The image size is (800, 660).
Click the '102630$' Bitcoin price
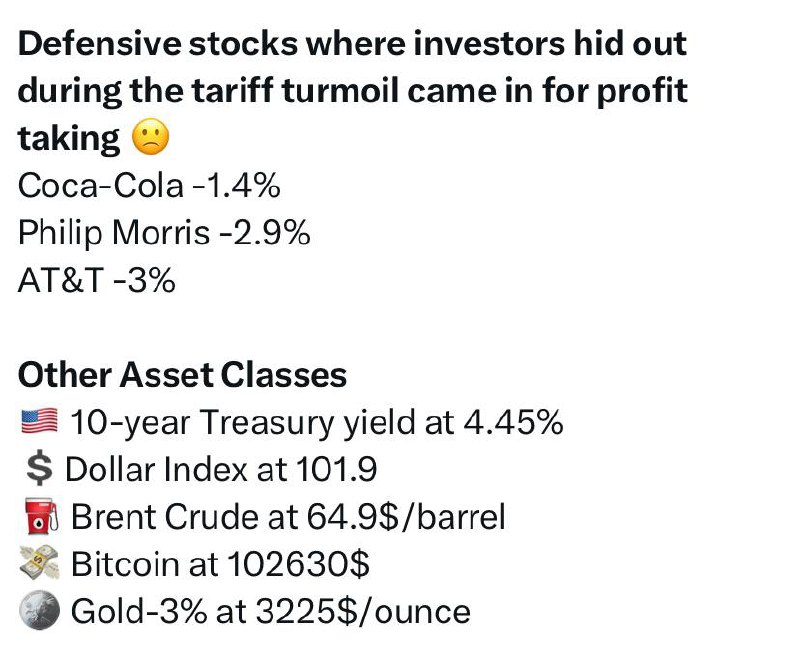click(298, 564)
